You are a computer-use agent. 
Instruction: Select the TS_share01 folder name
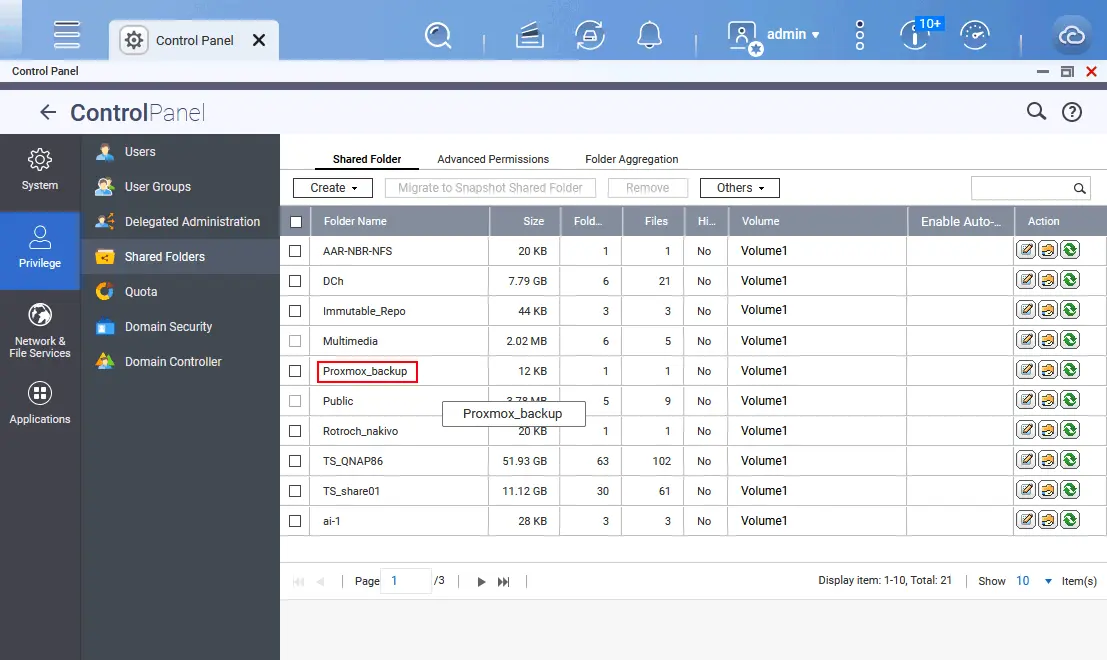pyautogui.click(x=352, y=491)
